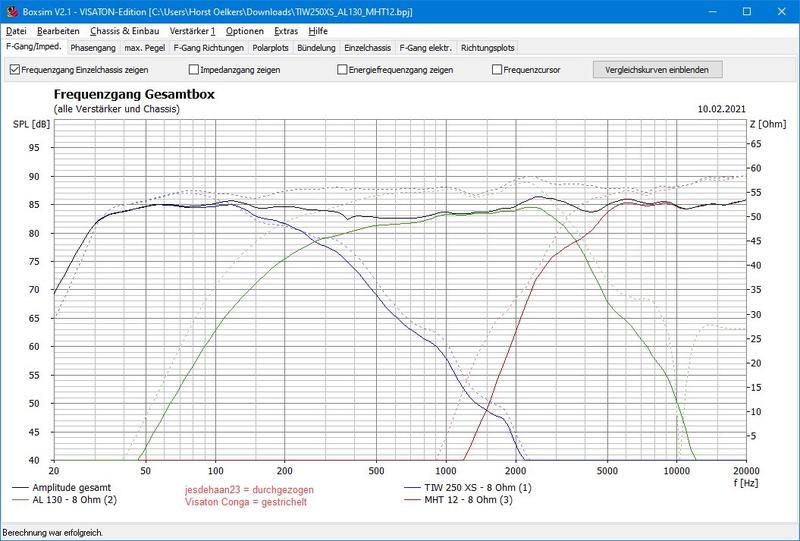The image size is (800, 541).
Task: Click the Vergleichskurven einblenden button
Action: click(x=657, y=70)
